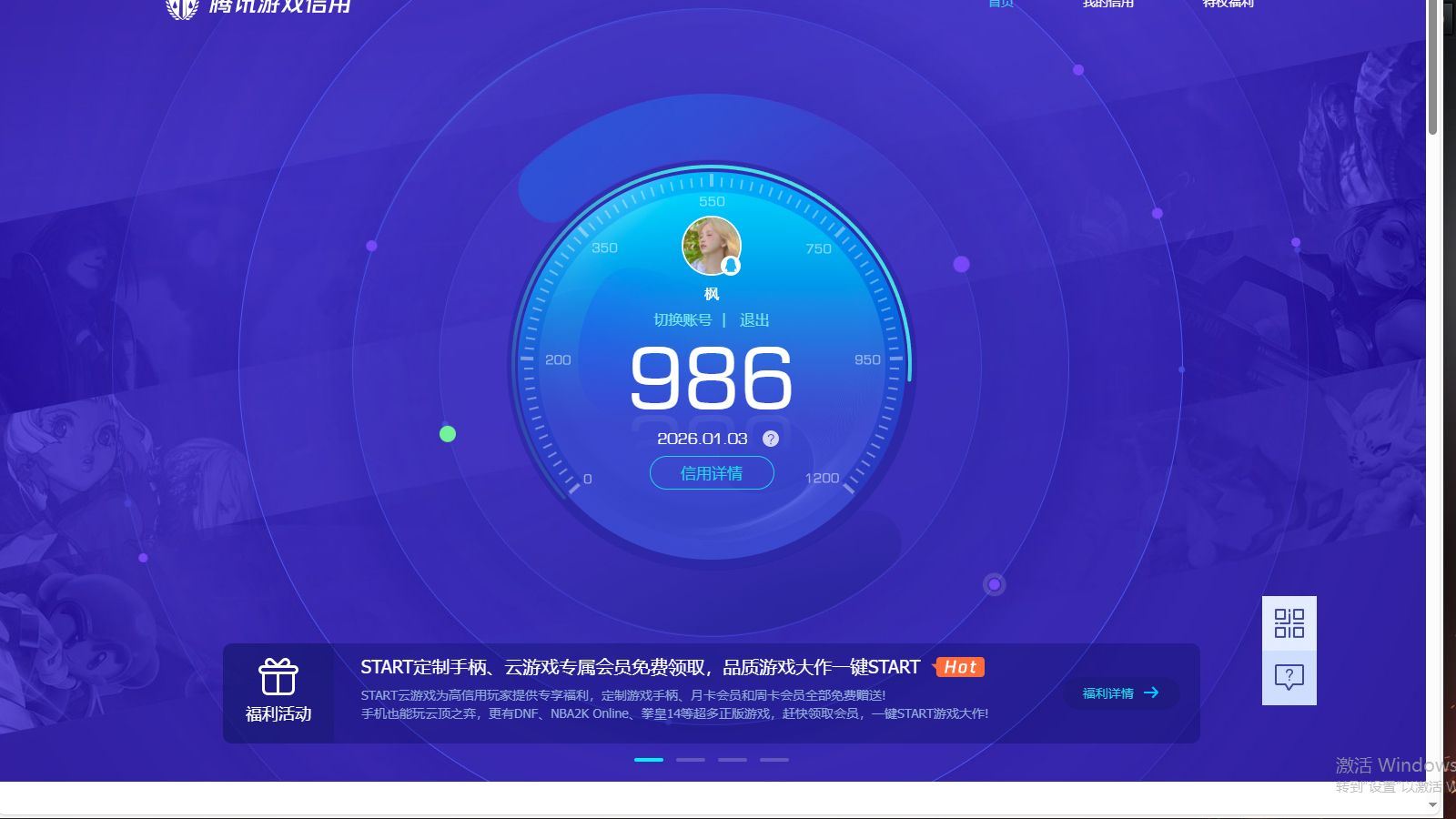Click the gift box 福利活动 icon
This screenshot has width=1456, height=819.
tap(278, 677)
